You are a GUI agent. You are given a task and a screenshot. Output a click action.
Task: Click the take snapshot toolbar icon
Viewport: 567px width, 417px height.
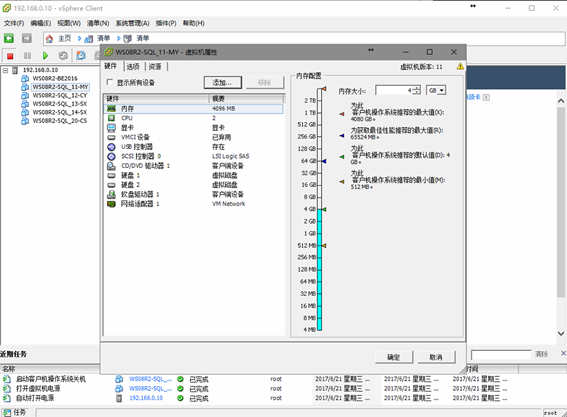click(x=81, y=55)
